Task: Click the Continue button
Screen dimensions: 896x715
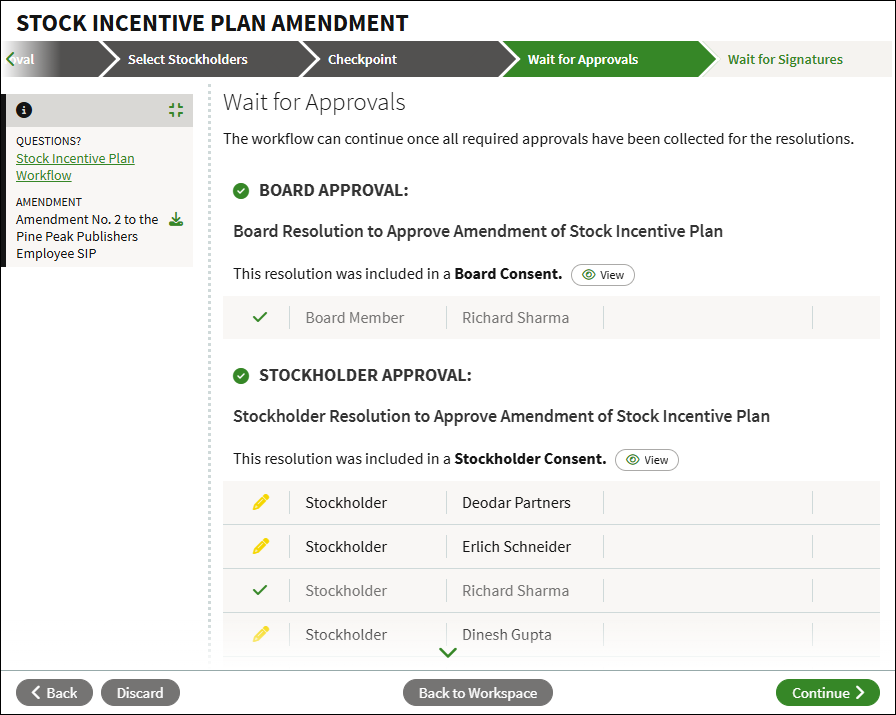Action: pos(827,693)
